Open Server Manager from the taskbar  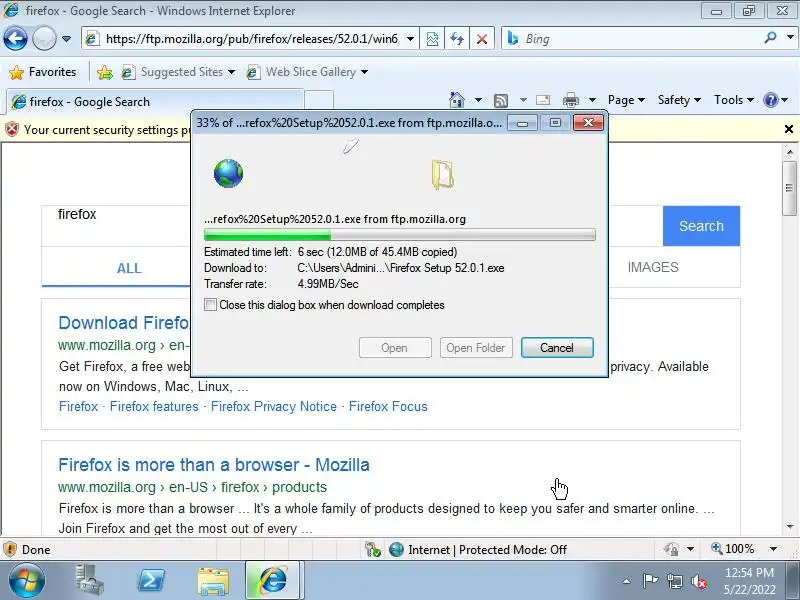tap(90, 580)
